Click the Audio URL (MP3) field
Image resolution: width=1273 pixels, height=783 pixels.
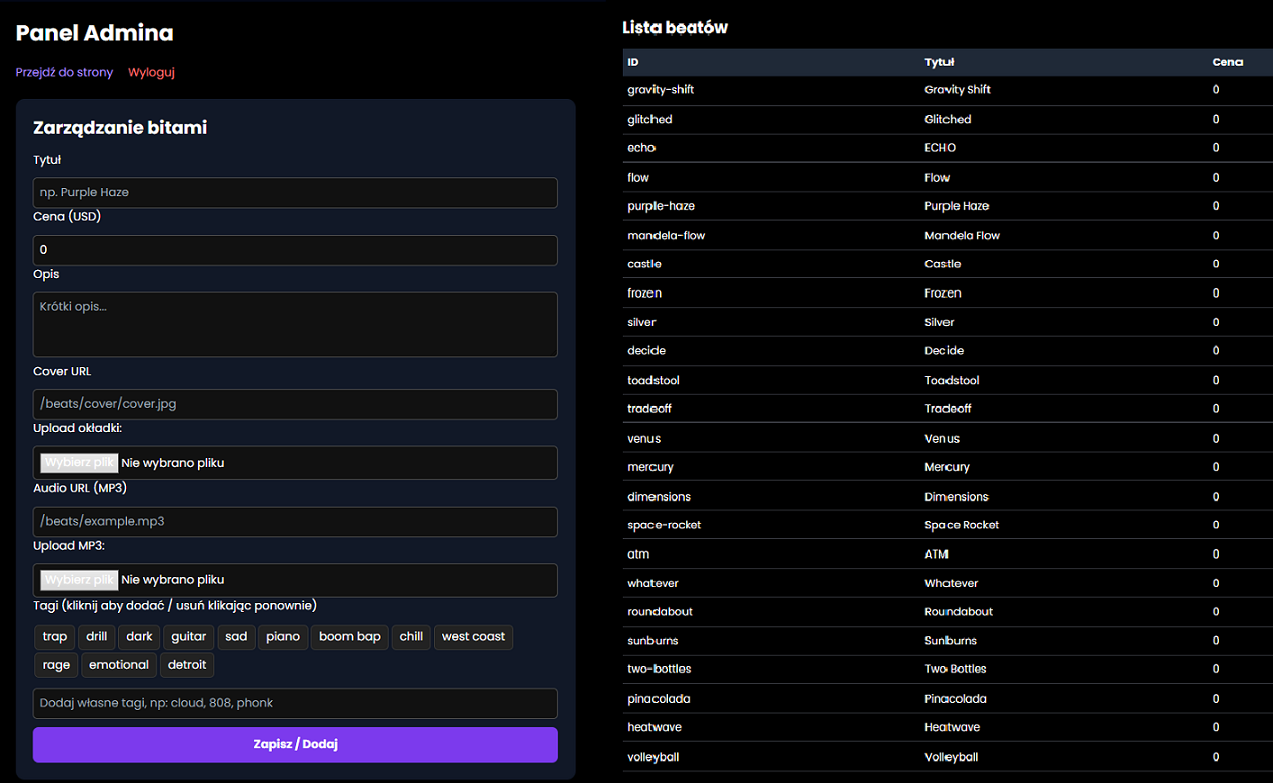(x=295, y=522)
